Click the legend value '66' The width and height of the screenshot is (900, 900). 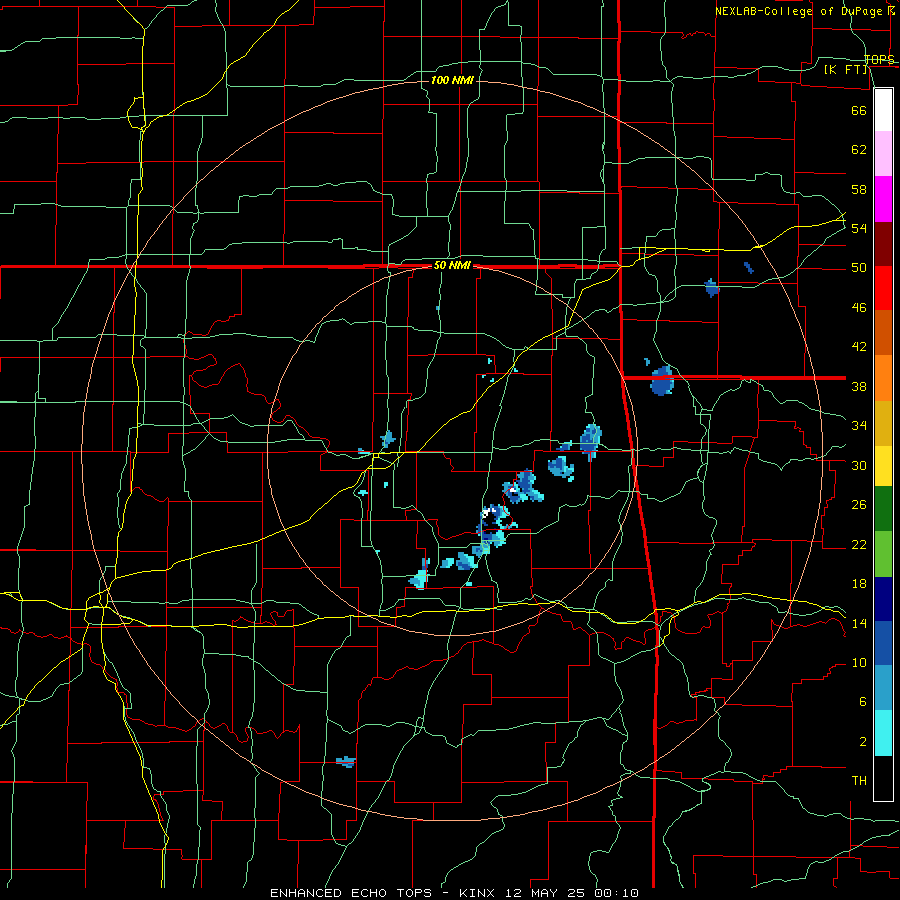tap(859, 110)
